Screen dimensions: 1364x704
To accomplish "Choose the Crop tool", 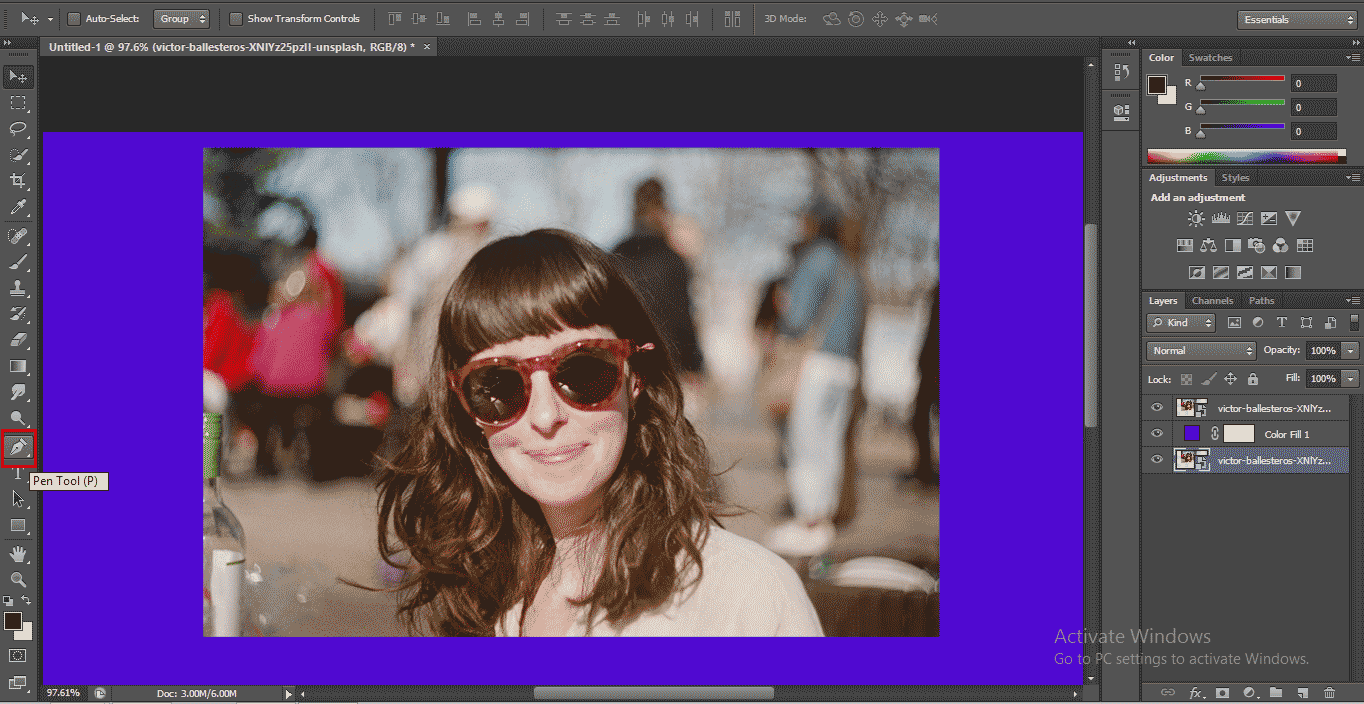I will (x=18, y=181).
